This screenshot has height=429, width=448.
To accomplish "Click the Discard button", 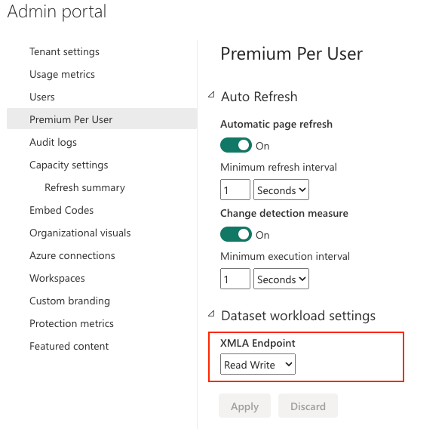I will tap(308, 406).
